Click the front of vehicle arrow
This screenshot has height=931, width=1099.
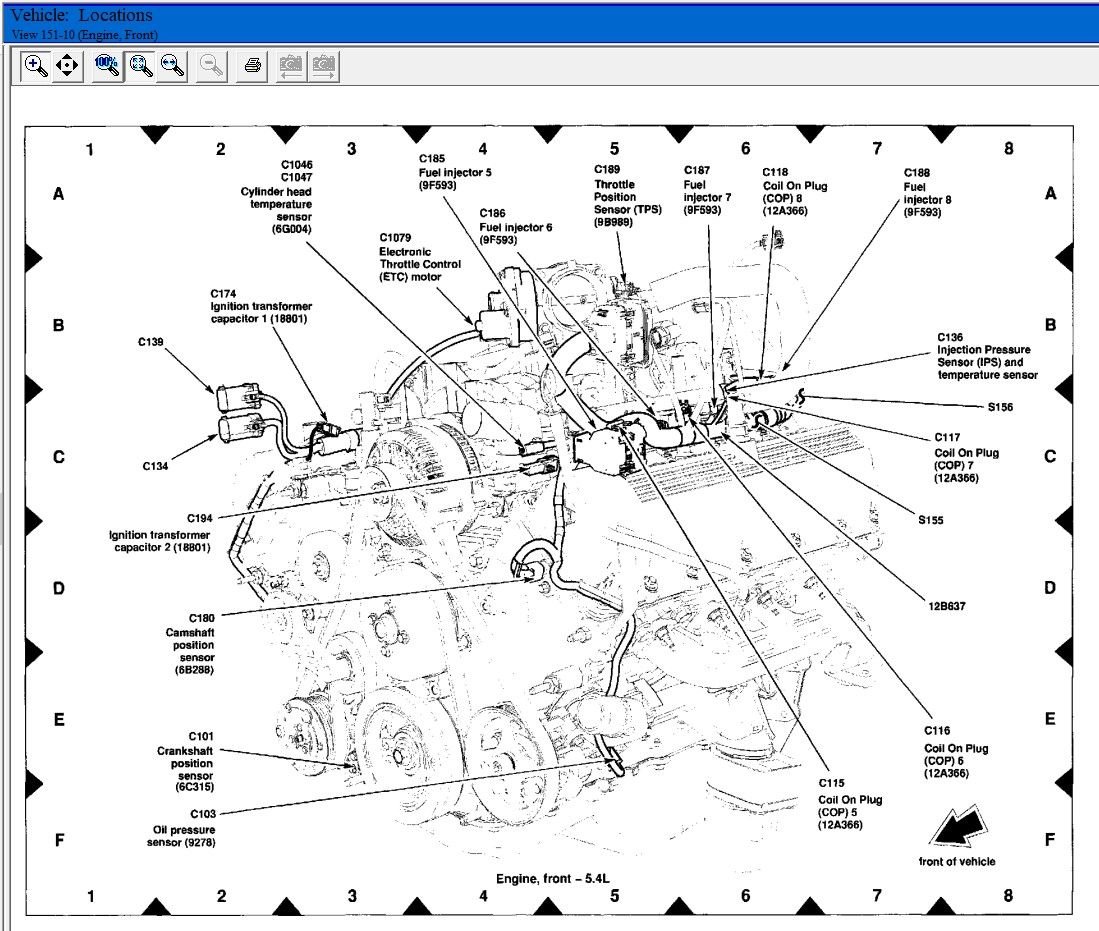tap(958, 827)
